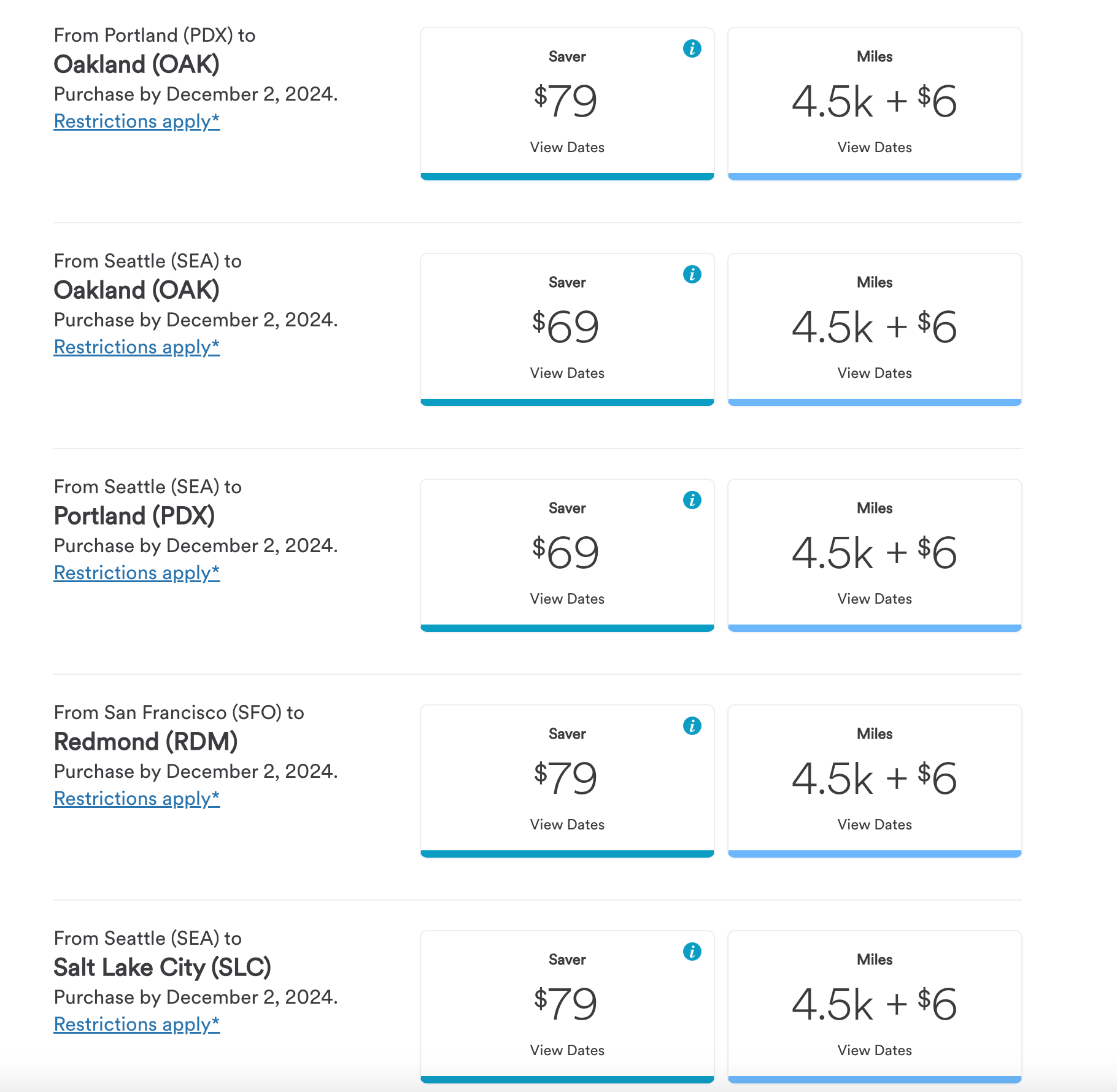Image resolution: width=1117 pixels, height=1092 pixels.
Task: Open Restrictions apply link for Seattle to Portland
Action: pos(136,573)
